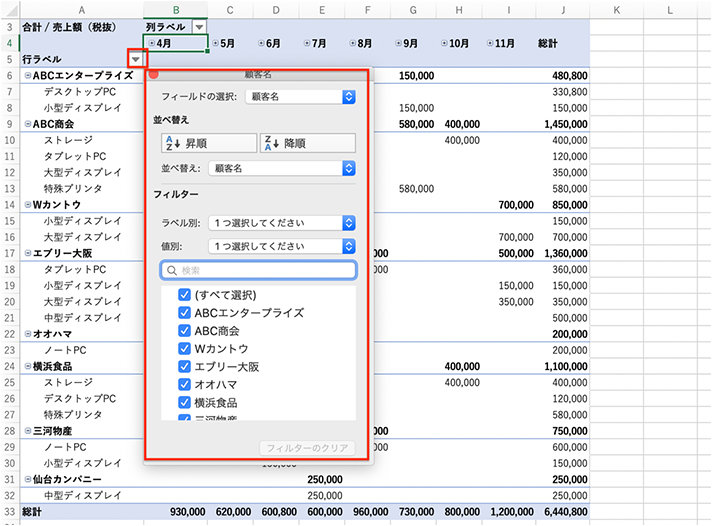
Task: Click the フィルターのクリア button
Action: coord(306,449)
